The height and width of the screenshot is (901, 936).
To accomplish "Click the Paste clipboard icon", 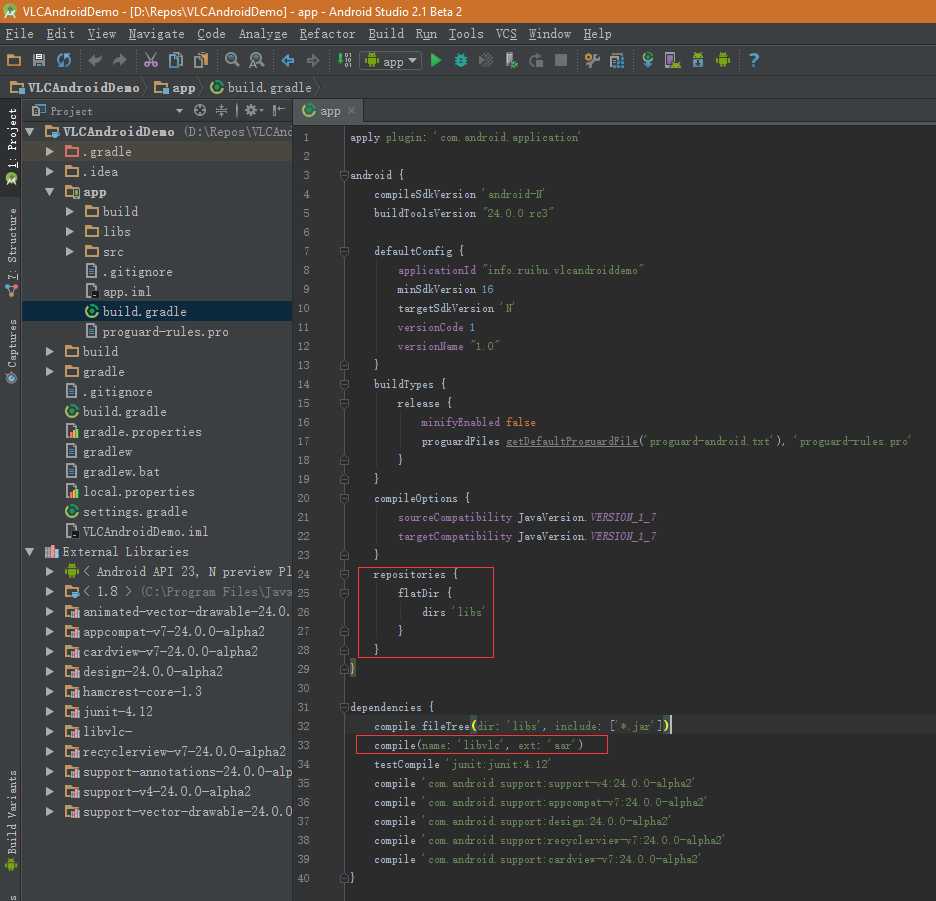I will click(201, 60).
